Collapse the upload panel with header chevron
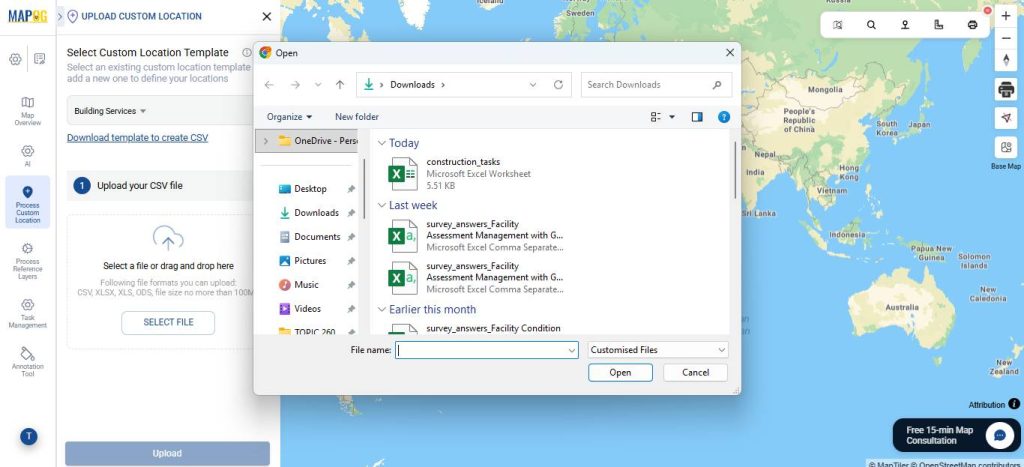This screenshot has height=467, width=1024. 61,16
